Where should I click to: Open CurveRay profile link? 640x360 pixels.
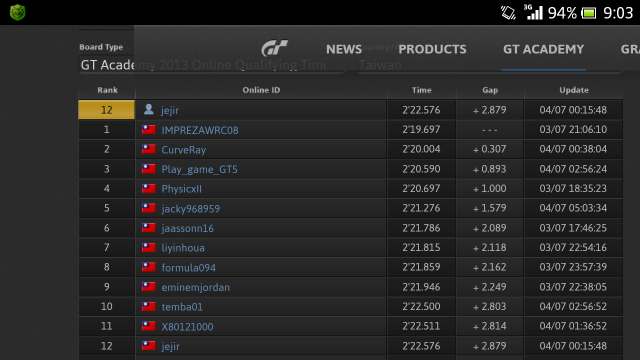[184, 150]
